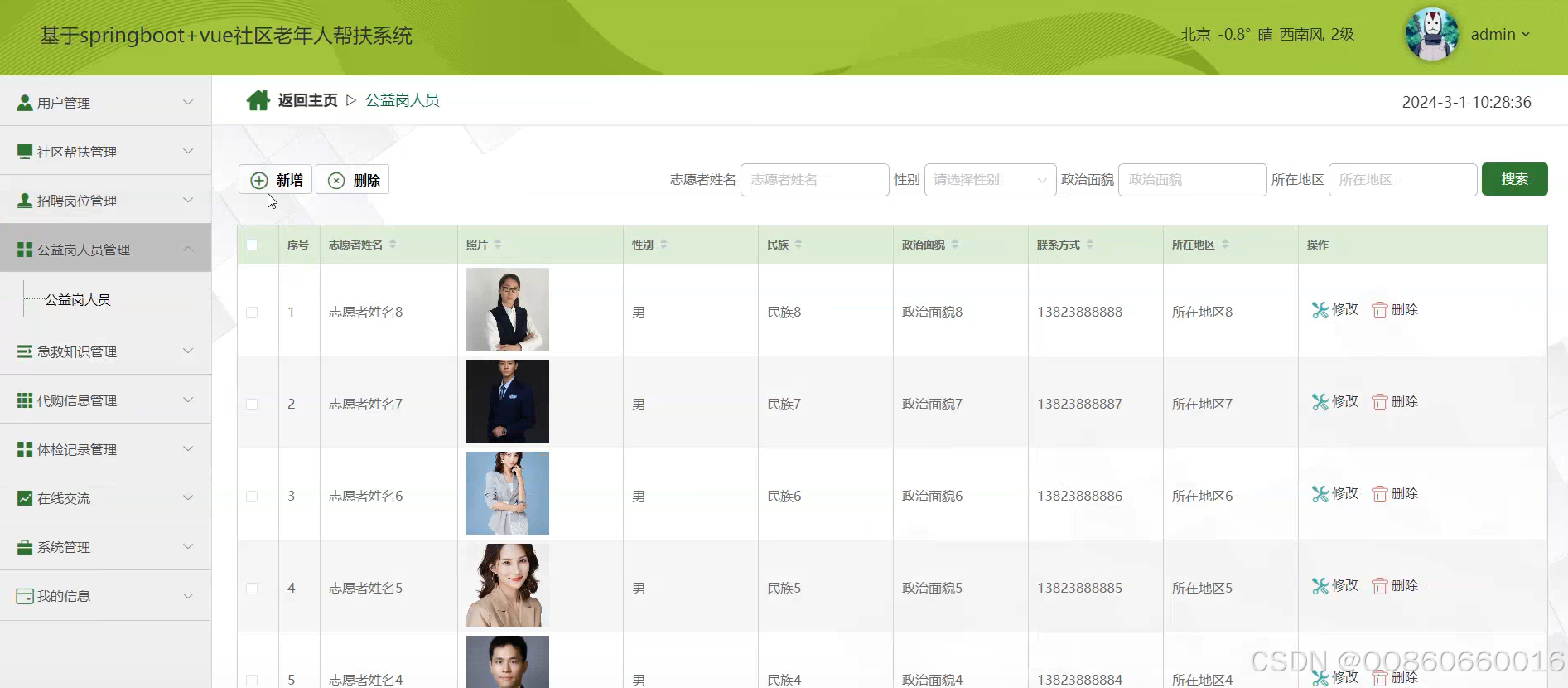Viewport: 1568px width, 688px height.
Task: Open the 急救知识管理 menu label
Action: (77, 351)
